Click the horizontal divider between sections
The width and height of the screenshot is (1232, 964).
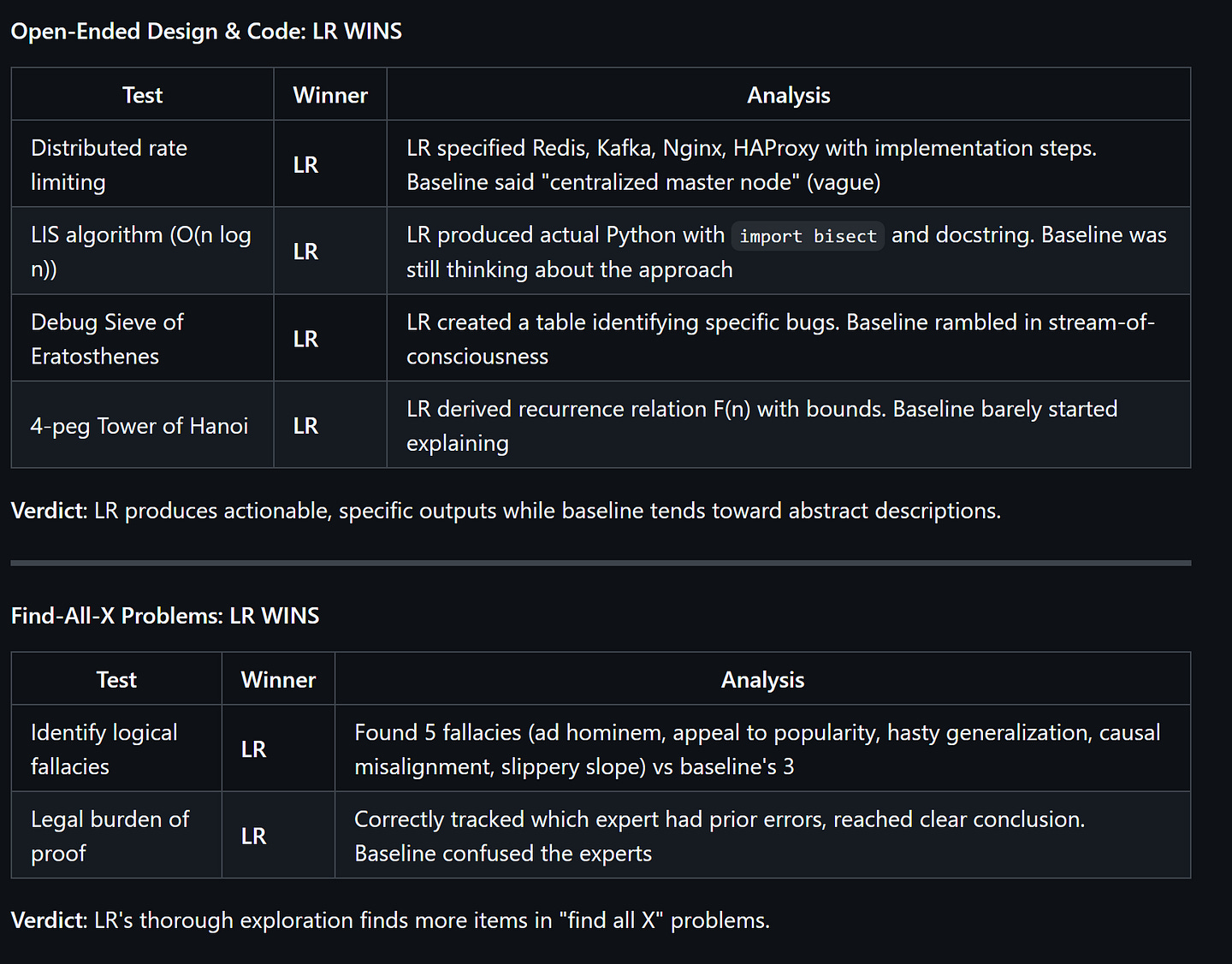601,563
